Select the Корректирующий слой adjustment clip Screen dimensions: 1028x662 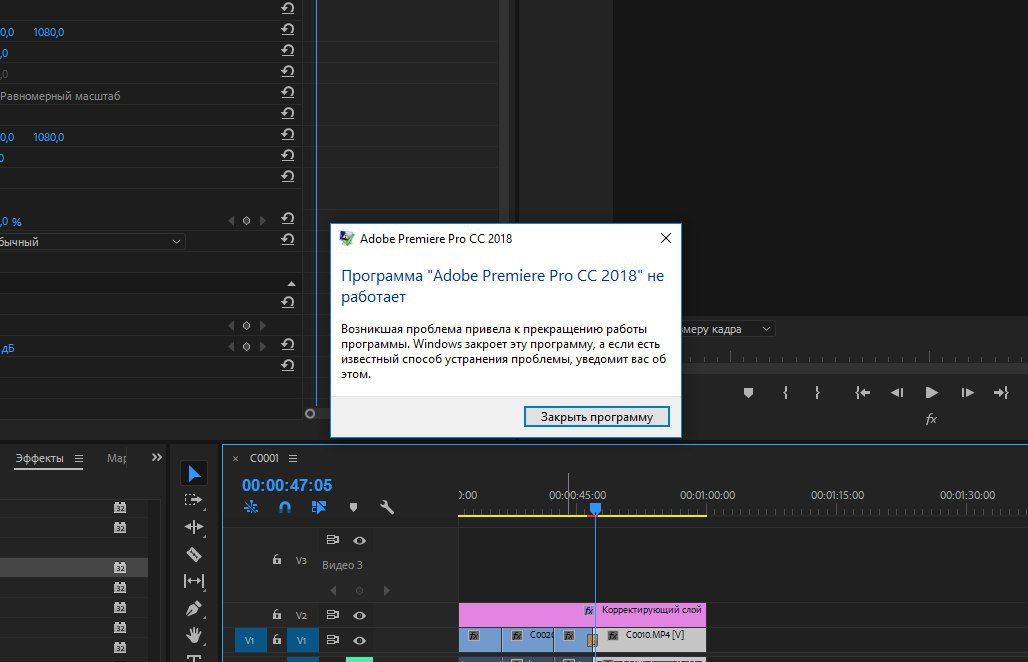tap(582, 615)
